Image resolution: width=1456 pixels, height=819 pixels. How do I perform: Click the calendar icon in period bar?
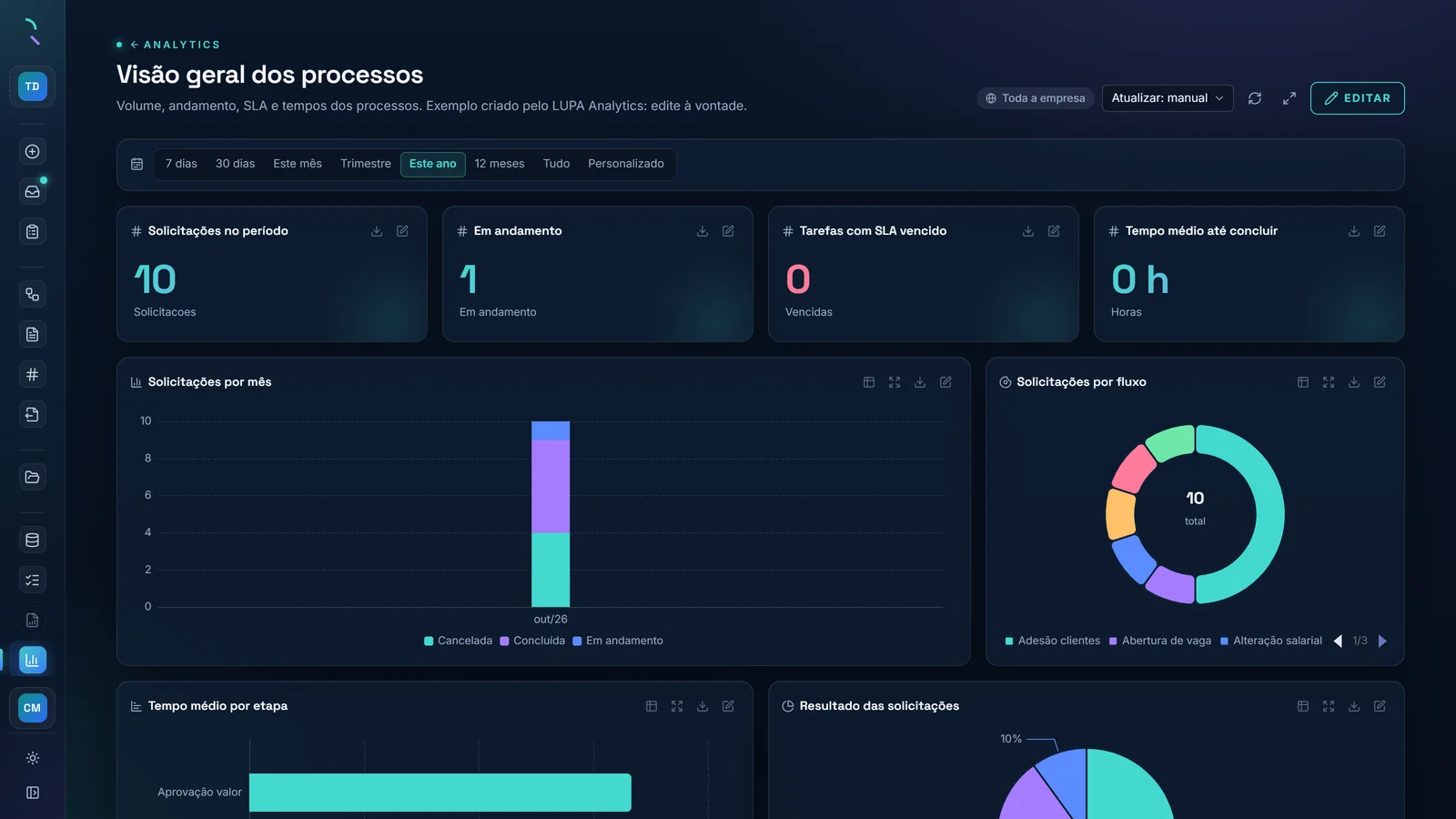coord(136,164)
